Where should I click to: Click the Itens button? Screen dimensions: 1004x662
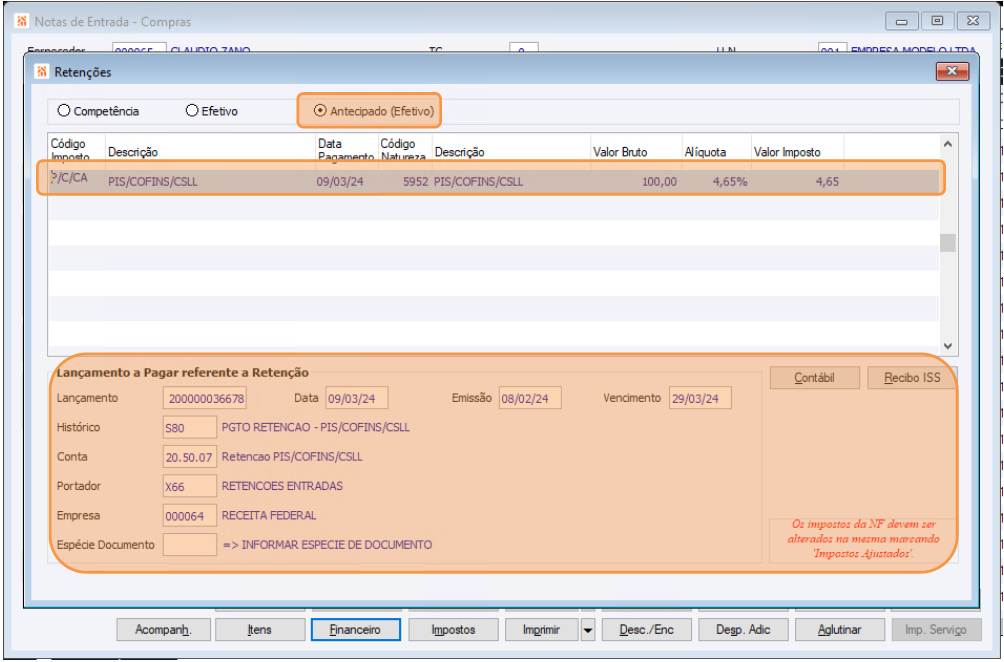259,630
